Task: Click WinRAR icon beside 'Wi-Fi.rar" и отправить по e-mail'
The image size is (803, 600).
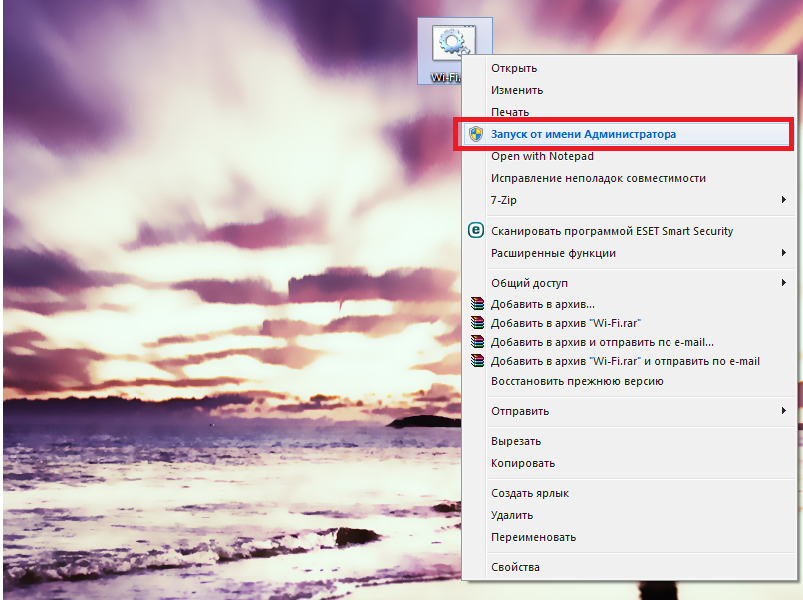Action: pos(477,360)
